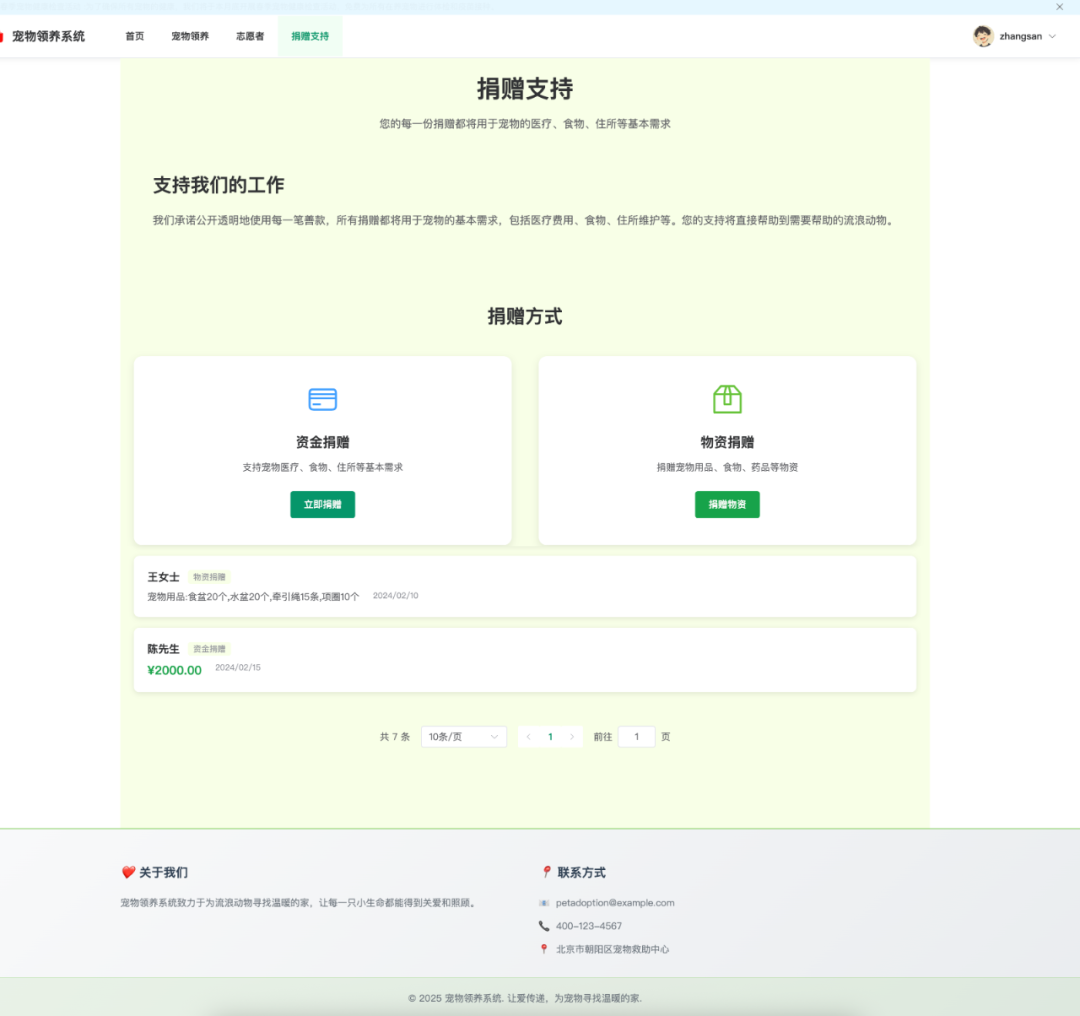The width and height of the screenshot is (1080, 1016).
Task: Switch to the 首页 tab
Action: click(134, 36)
